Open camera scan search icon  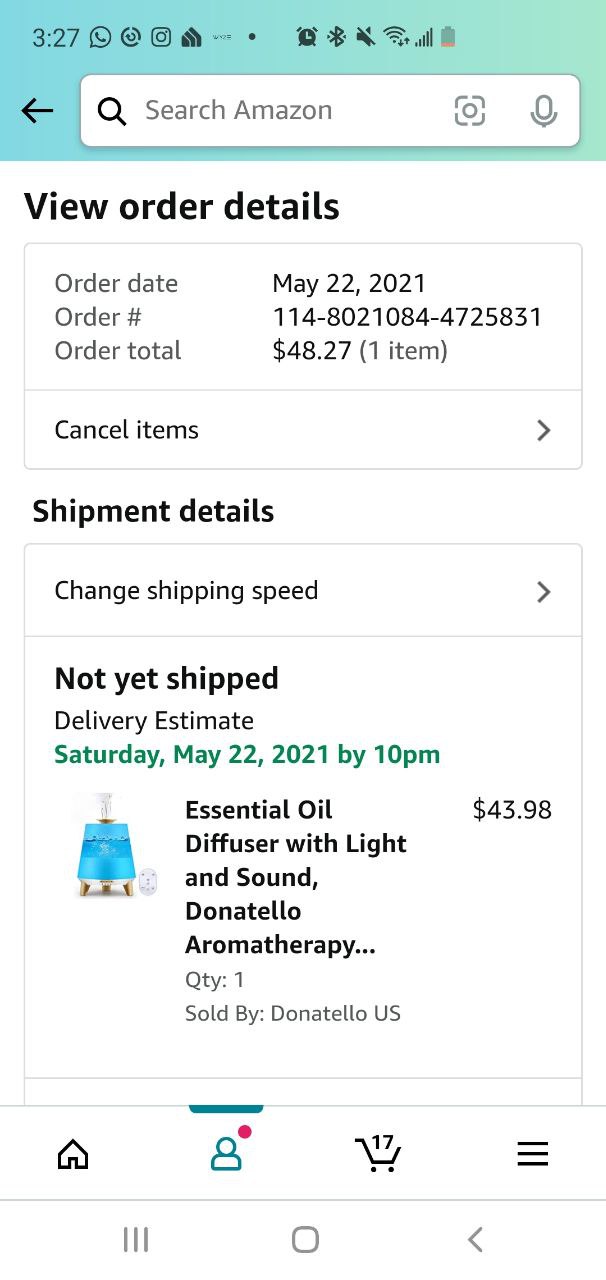pyautogui.click(x=469, y=111)
